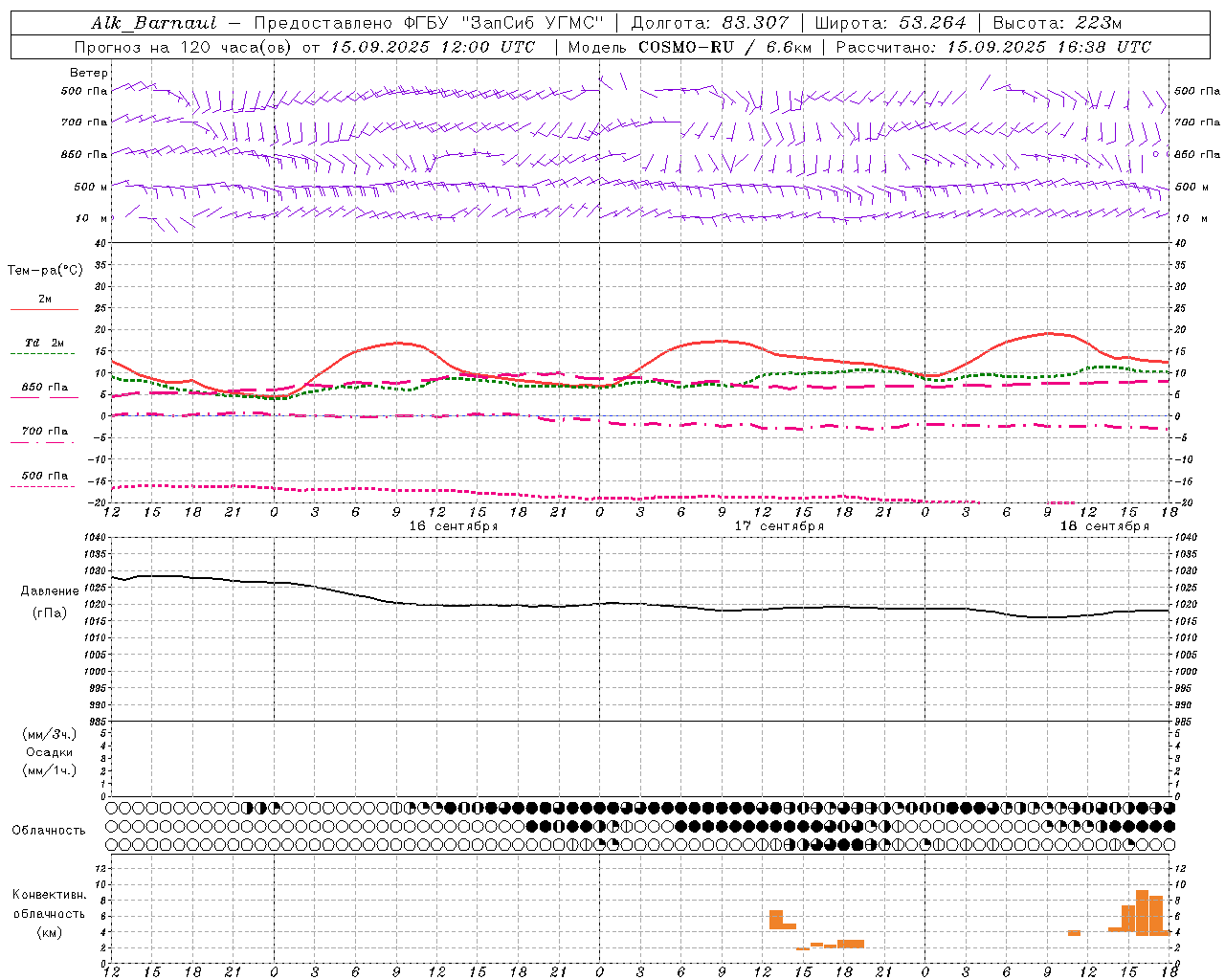
Task: Click the '(мм/1ч.)' unit label
Action: pos(50,770)
